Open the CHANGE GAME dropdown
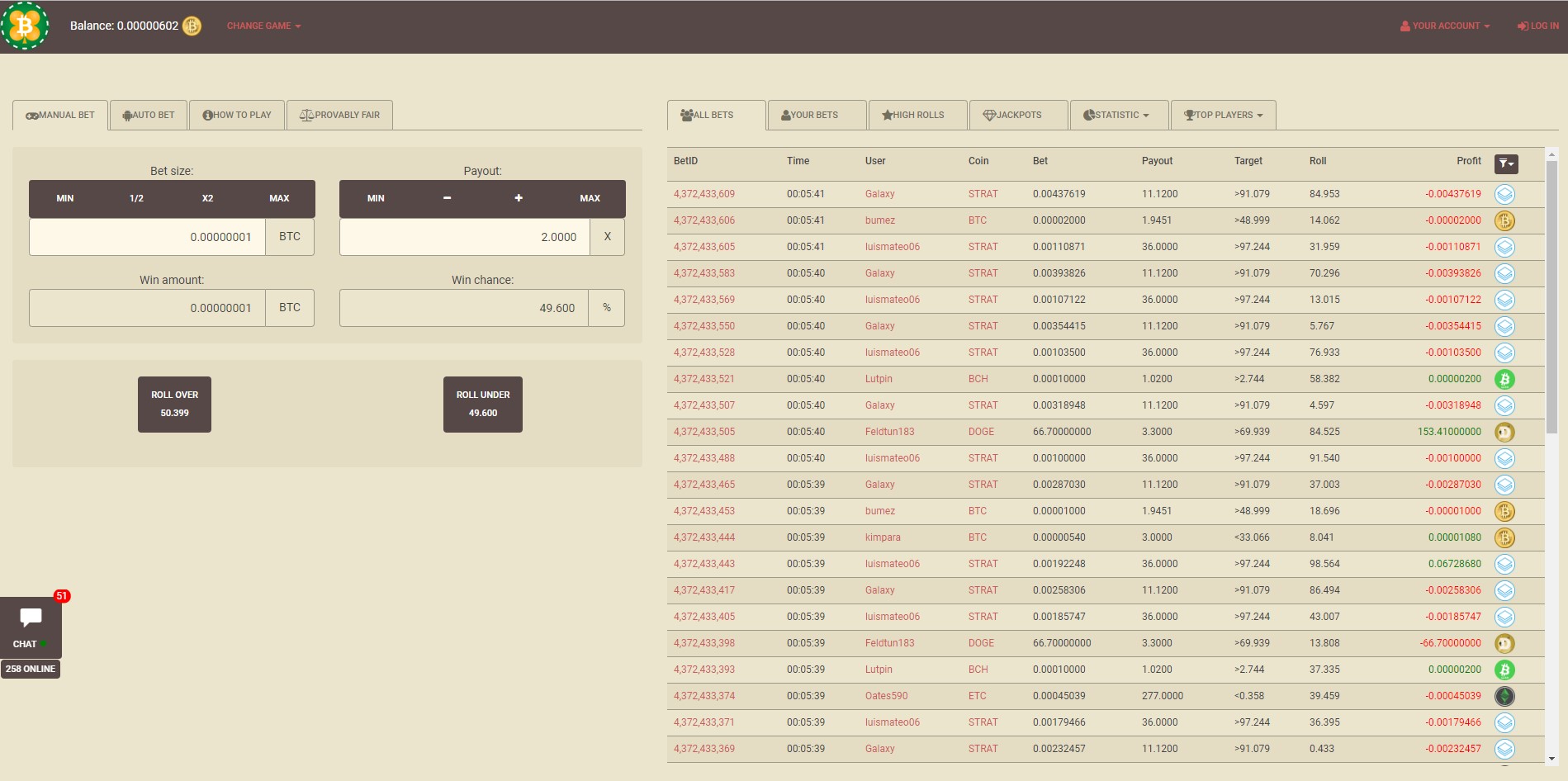This screenshot has width=1568, height=781. (264, 26)
